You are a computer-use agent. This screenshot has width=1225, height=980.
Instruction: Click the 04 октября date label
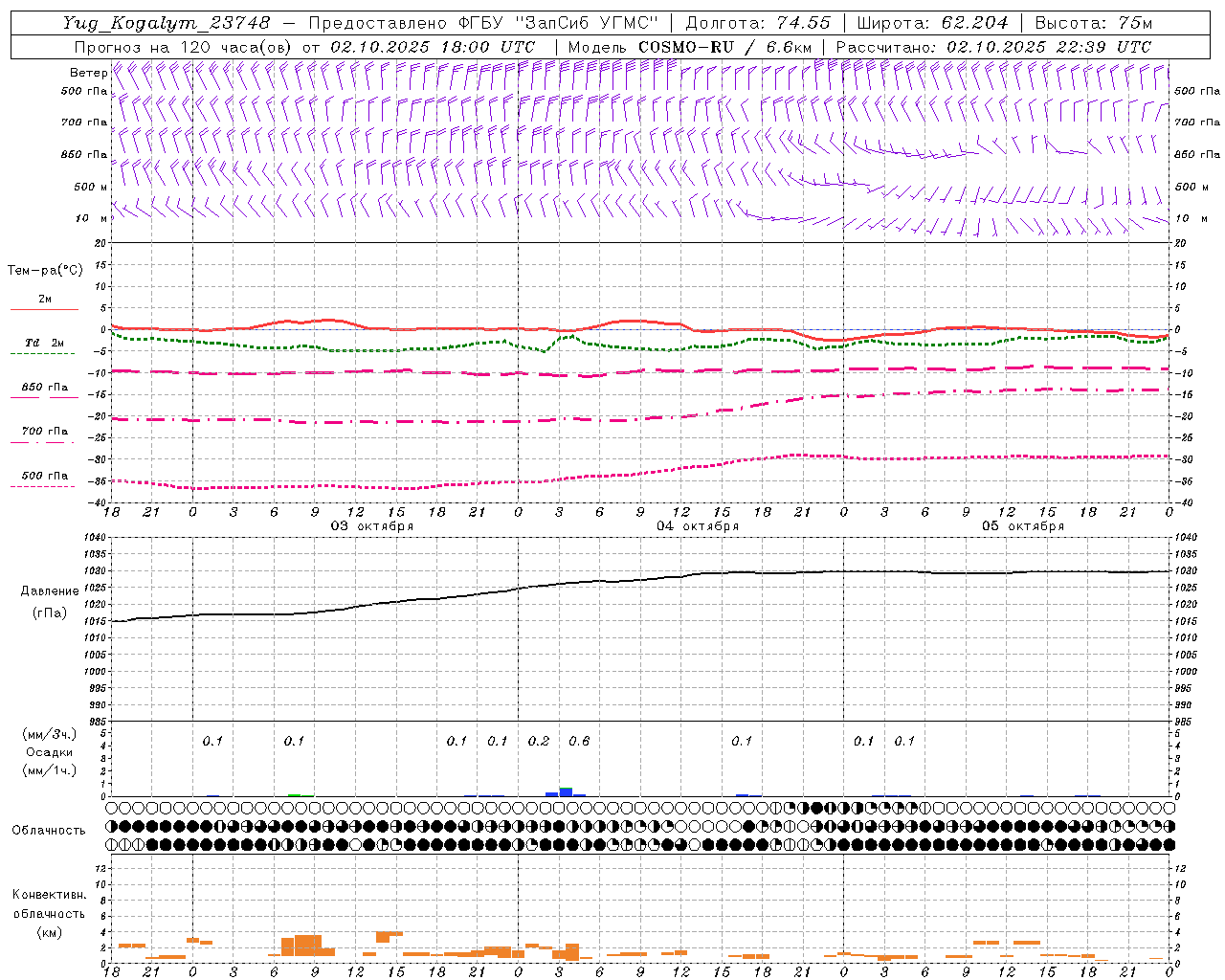[698, 526]
